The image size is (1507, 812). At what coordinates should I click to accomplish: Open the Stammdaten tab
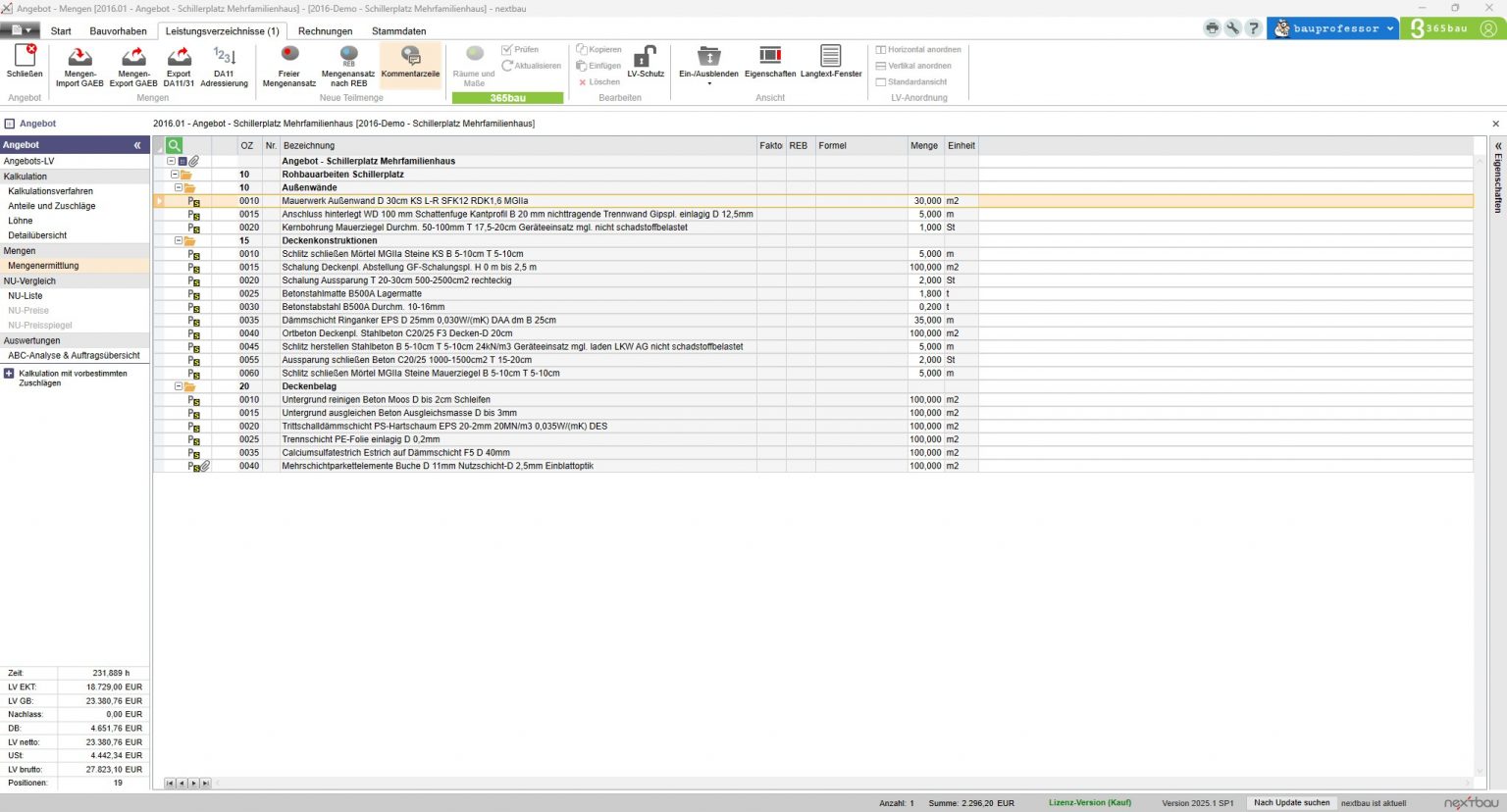[x=398, y=31]
